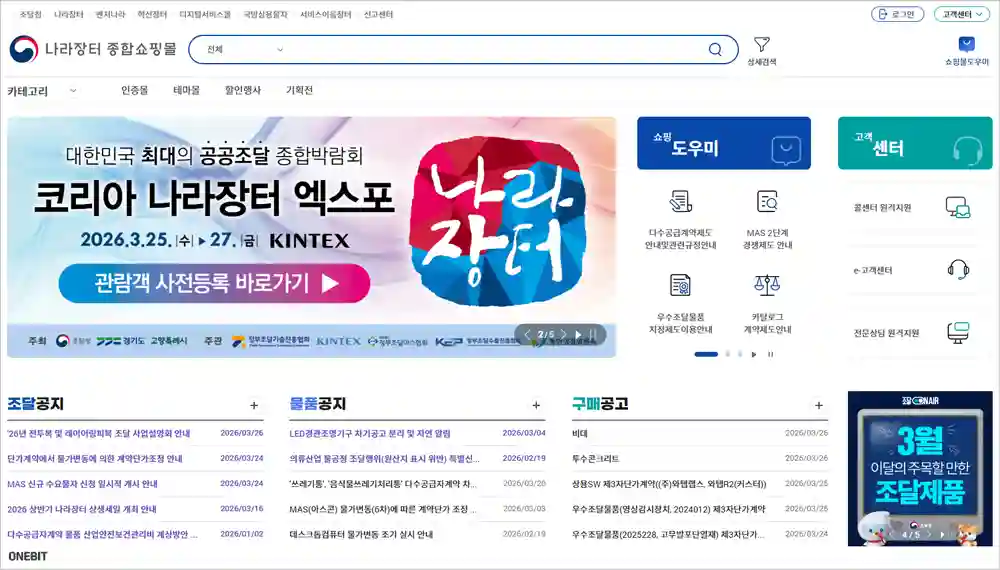Viewport: 1000px width, 570px height.
Task: Open 상세검색 filter icon
Action: 761,45
